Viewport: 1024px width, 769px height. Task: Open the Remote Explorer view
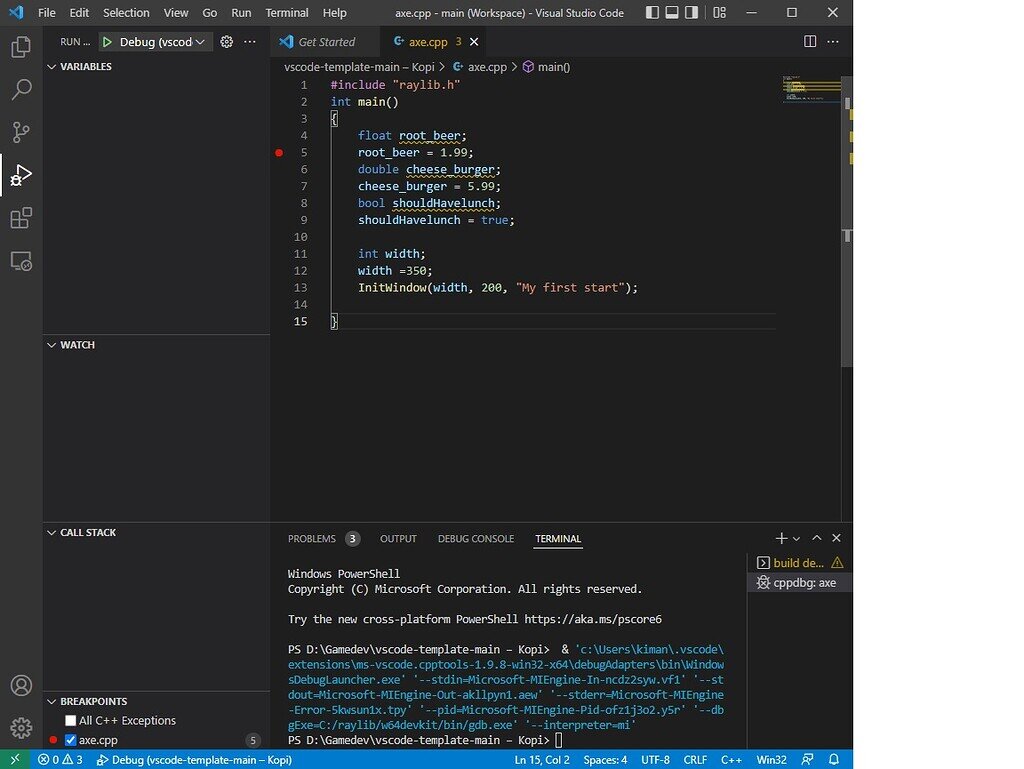pyautogui.click(x=21, y=261)
